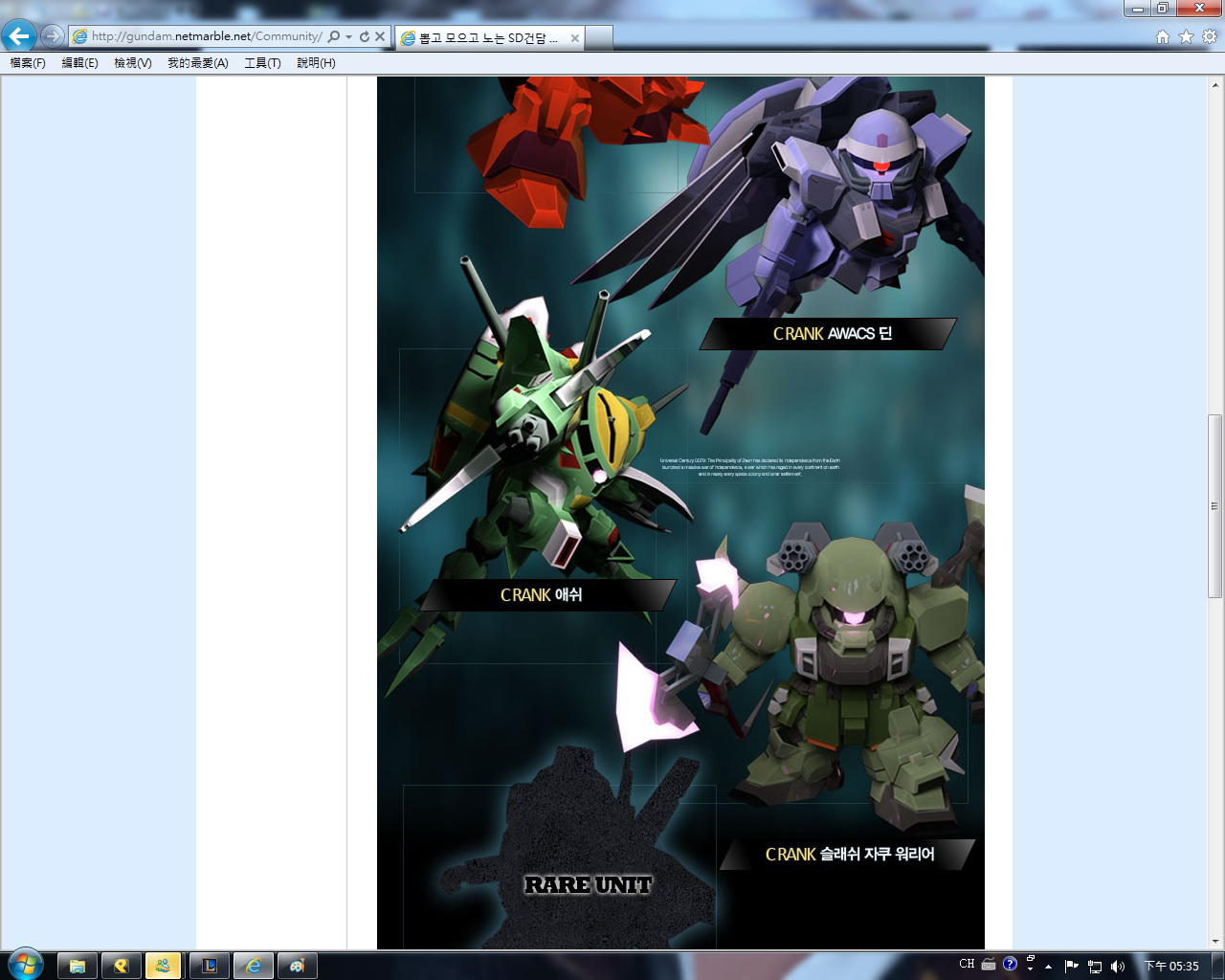Open the 檔案(F) menu

click(x=28, y=63)
